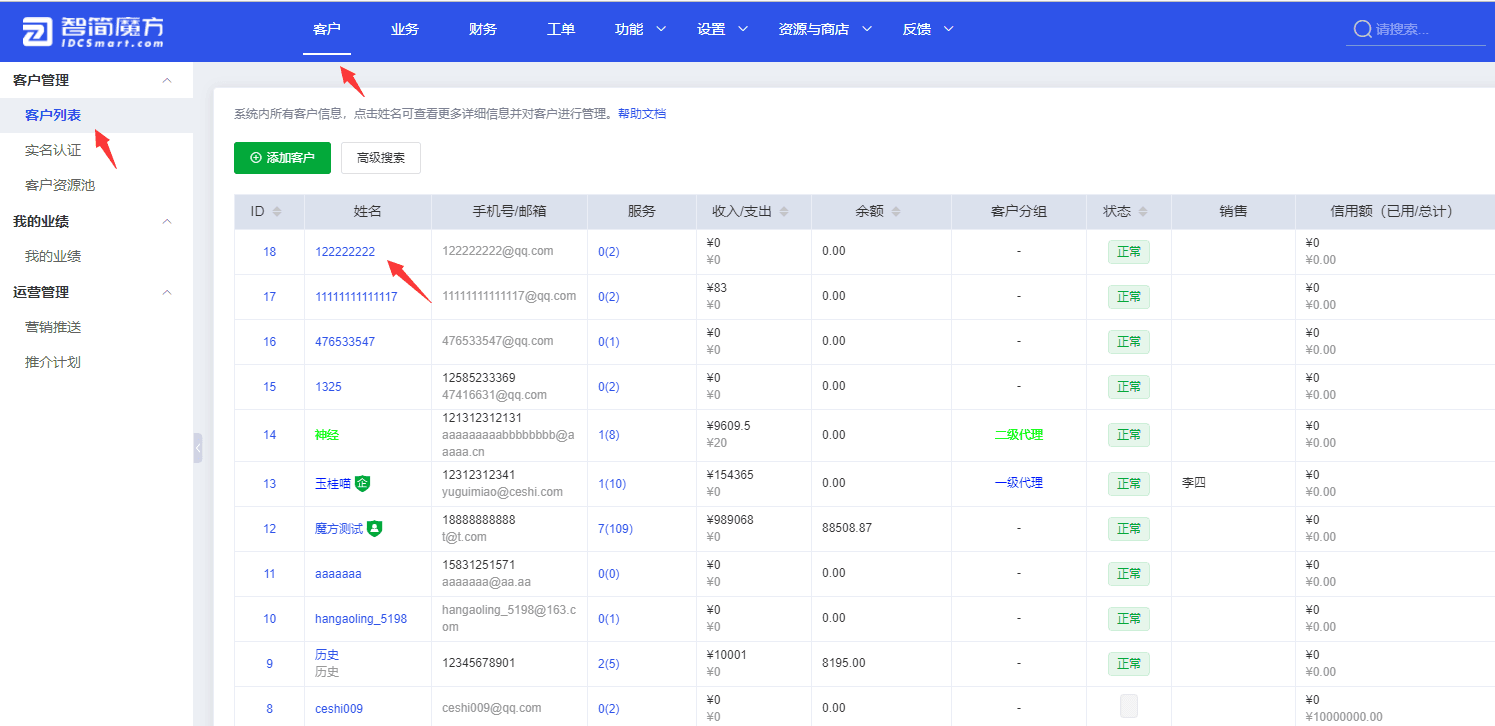Open the 工单 top tab
Image resolution: width=1495 pixels, height=726 pixels.
(561, 29)
